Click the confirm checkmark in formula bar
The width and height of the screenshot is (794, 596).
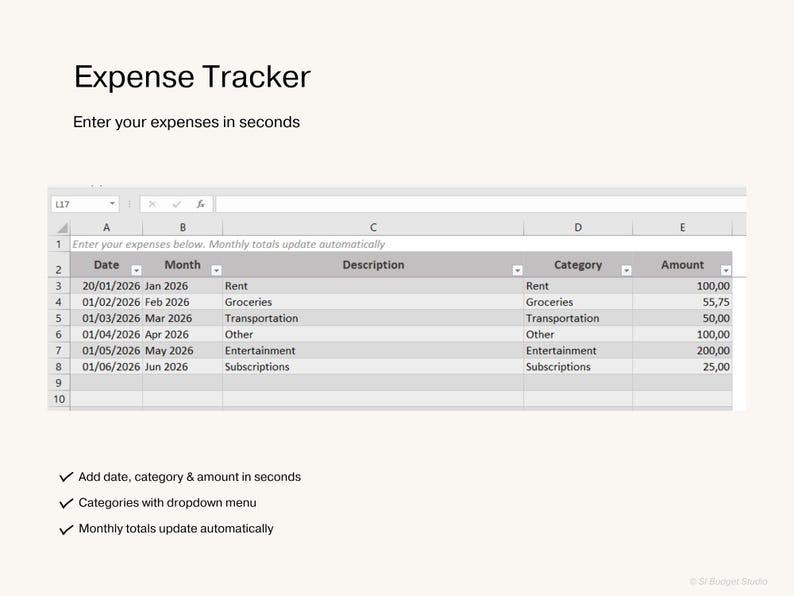tap(176, 204)
